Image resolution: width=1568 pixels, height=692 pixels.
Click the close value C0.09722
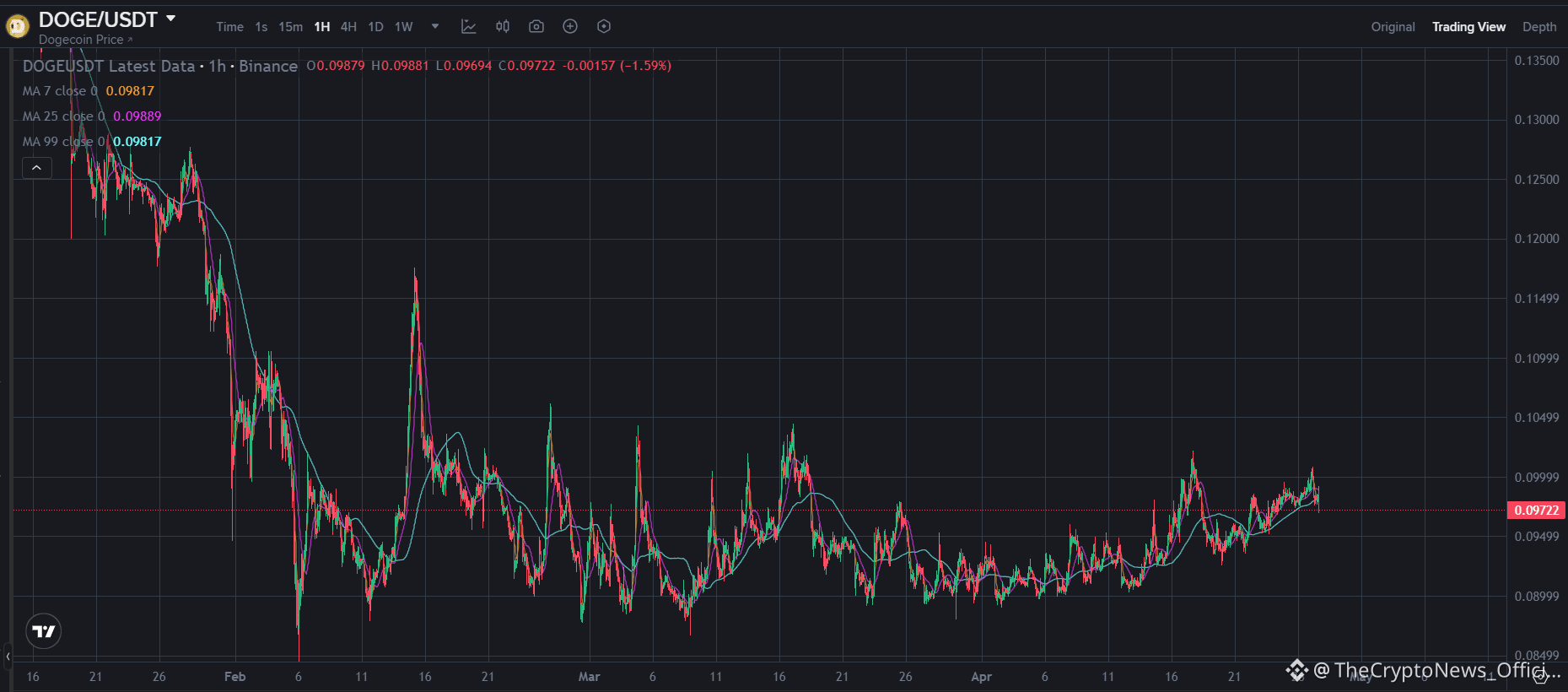click(527, 66)
